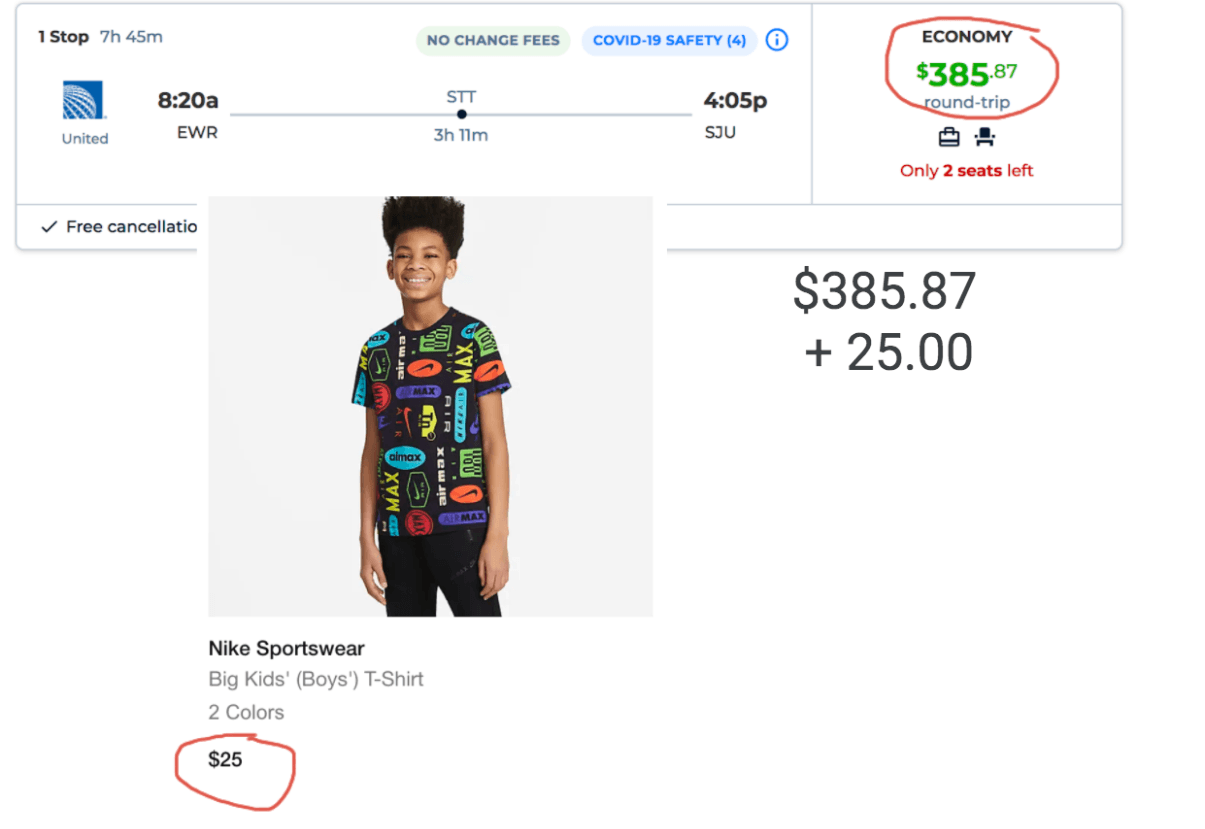Click the 4:05p arrival time
Screen dimensions: 1205x829
[x=735, y=101]
